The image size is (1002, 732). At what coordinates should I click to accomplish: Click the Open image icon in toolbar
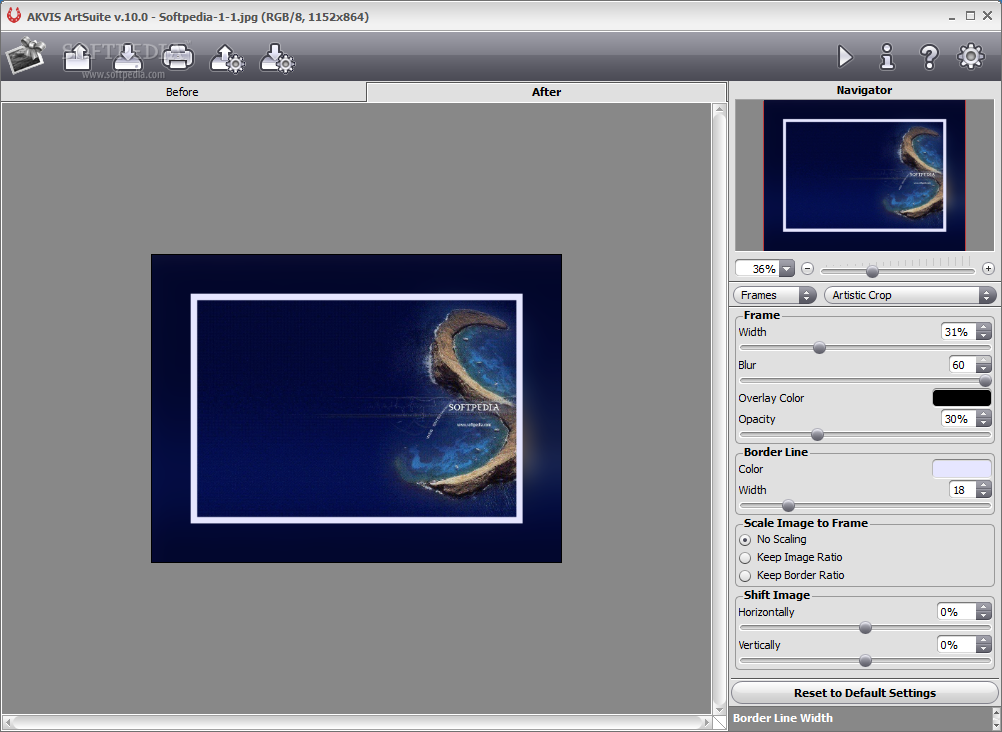[77, 57]
